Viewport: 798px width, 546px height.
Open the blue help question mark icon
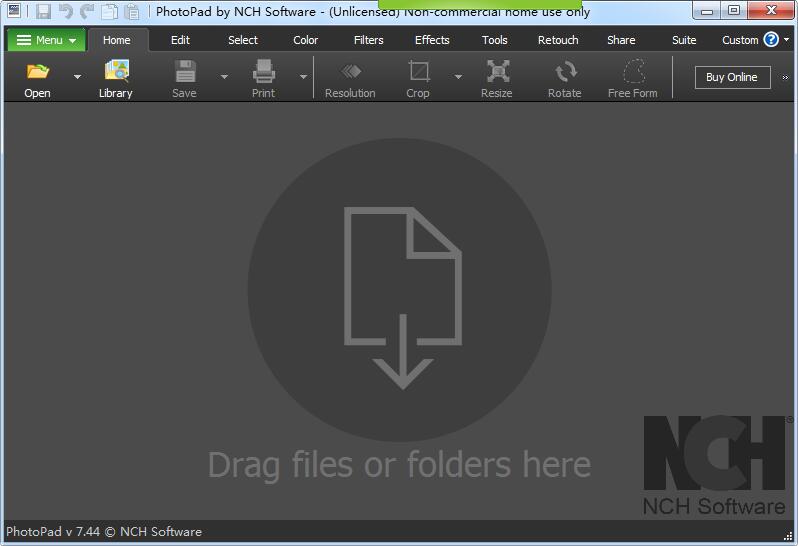[771, 40]
